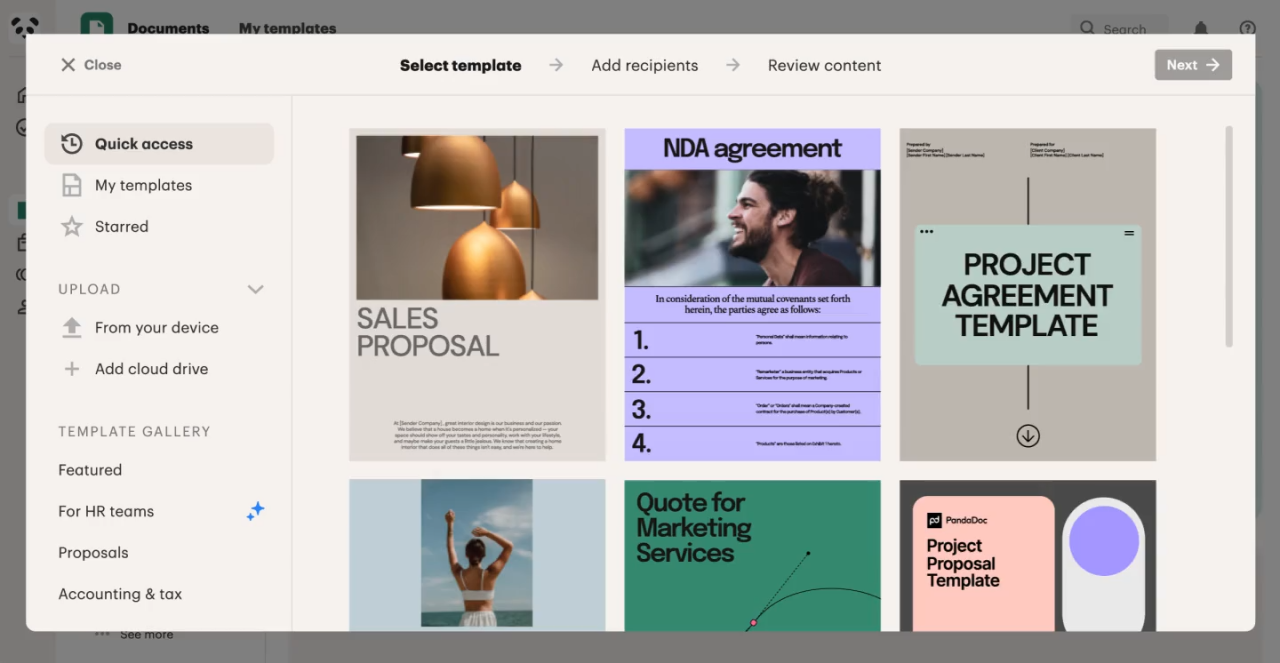The image size is (1280, 663).
Task: Select the Proposals gallery category
Action: (93, 553)
